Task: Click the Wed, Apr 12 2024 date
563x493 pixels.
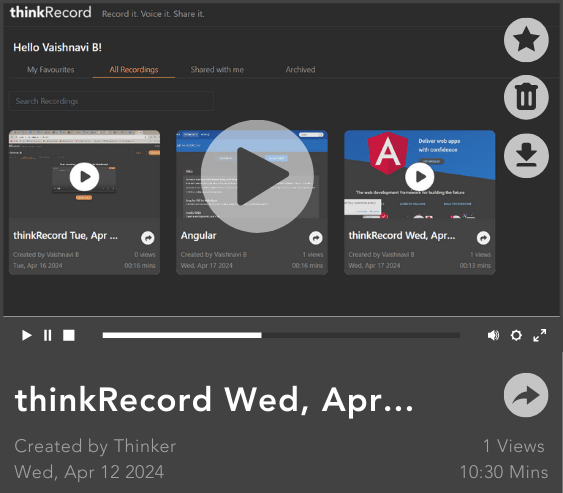Action: point(89,472)
